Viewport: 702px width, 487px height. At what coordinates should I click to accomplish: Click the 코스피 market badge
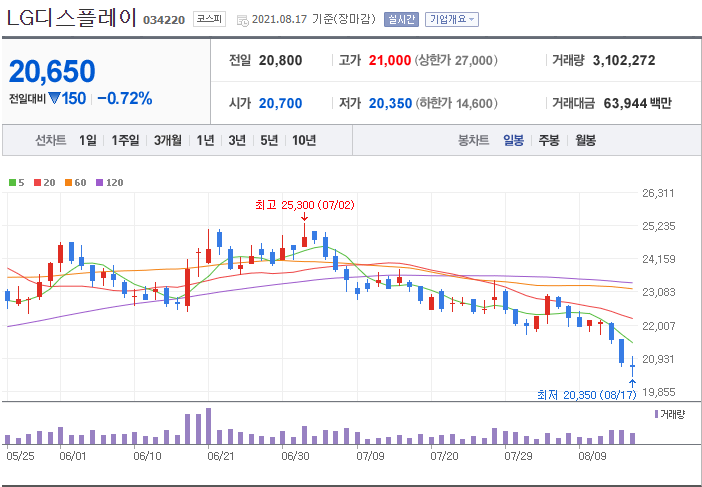209,19
